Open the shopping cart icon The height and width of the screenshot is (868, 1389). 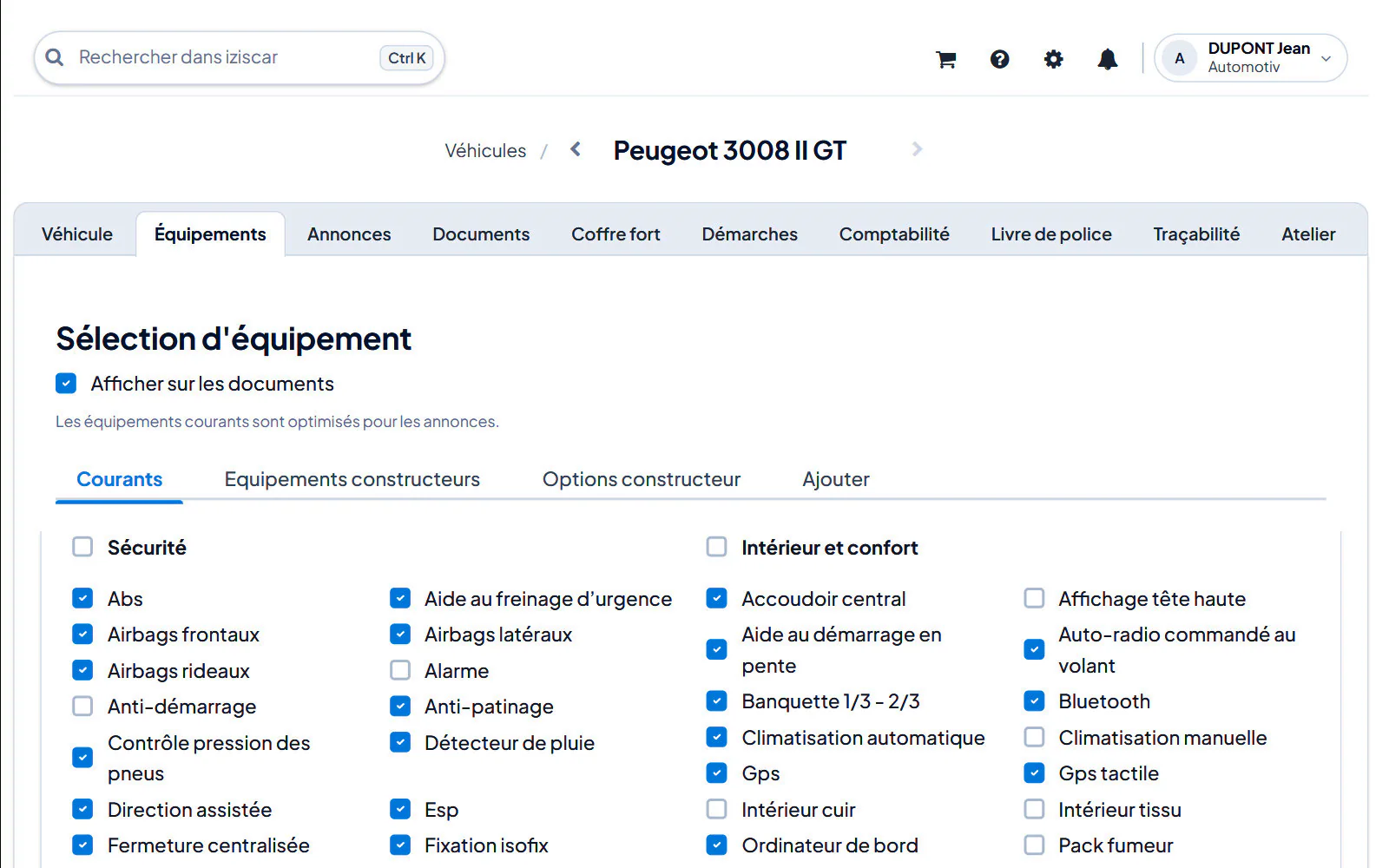click(x=946, y=59)
